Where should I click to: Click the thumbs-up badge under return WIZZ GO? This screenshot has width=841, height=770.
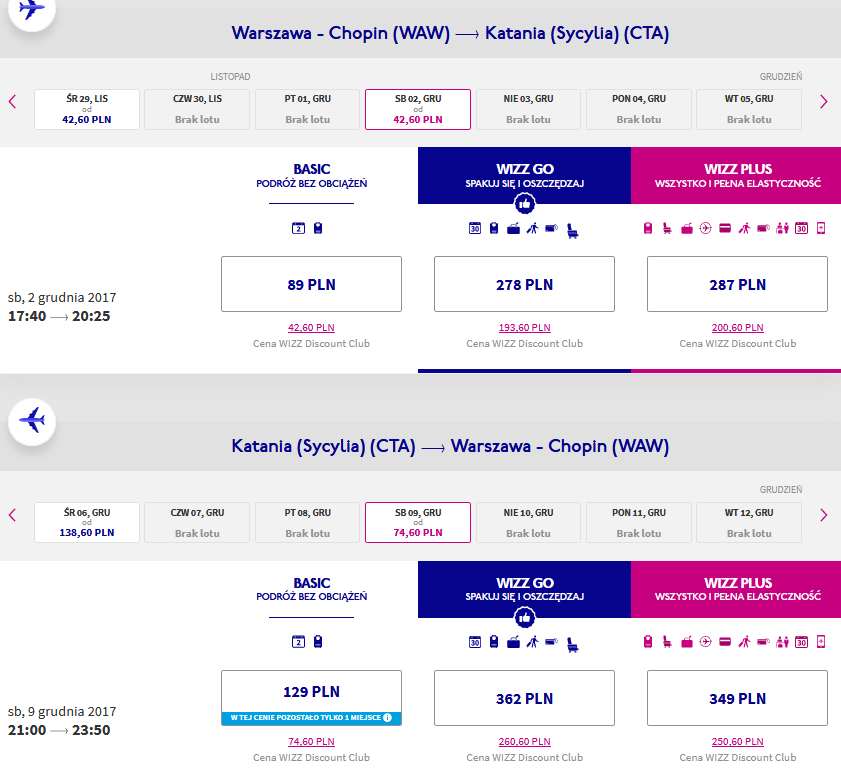pos(525,618)
